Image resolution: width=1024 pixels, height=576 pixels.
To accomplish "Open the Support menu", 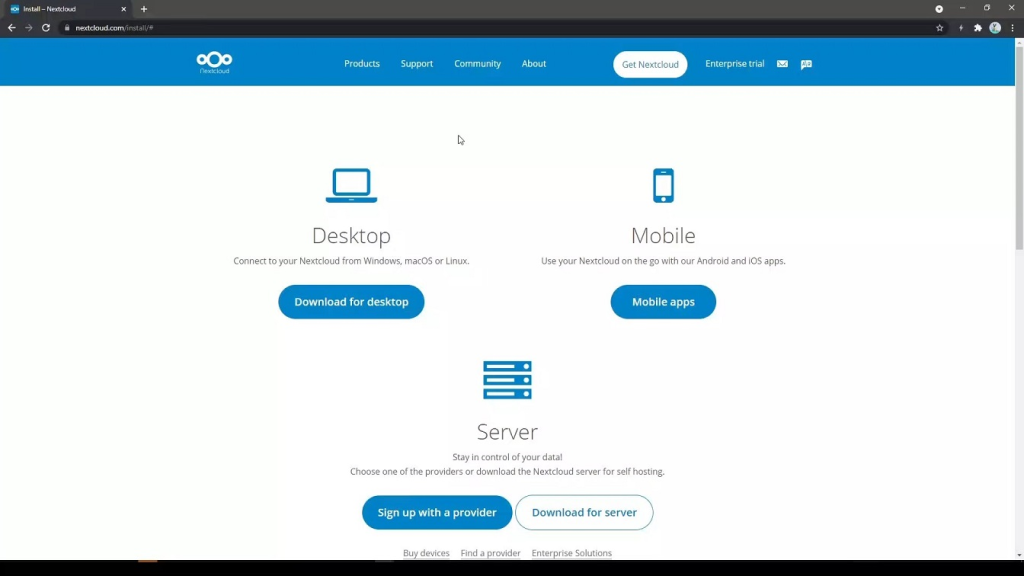I will click(x=417, y=64).
